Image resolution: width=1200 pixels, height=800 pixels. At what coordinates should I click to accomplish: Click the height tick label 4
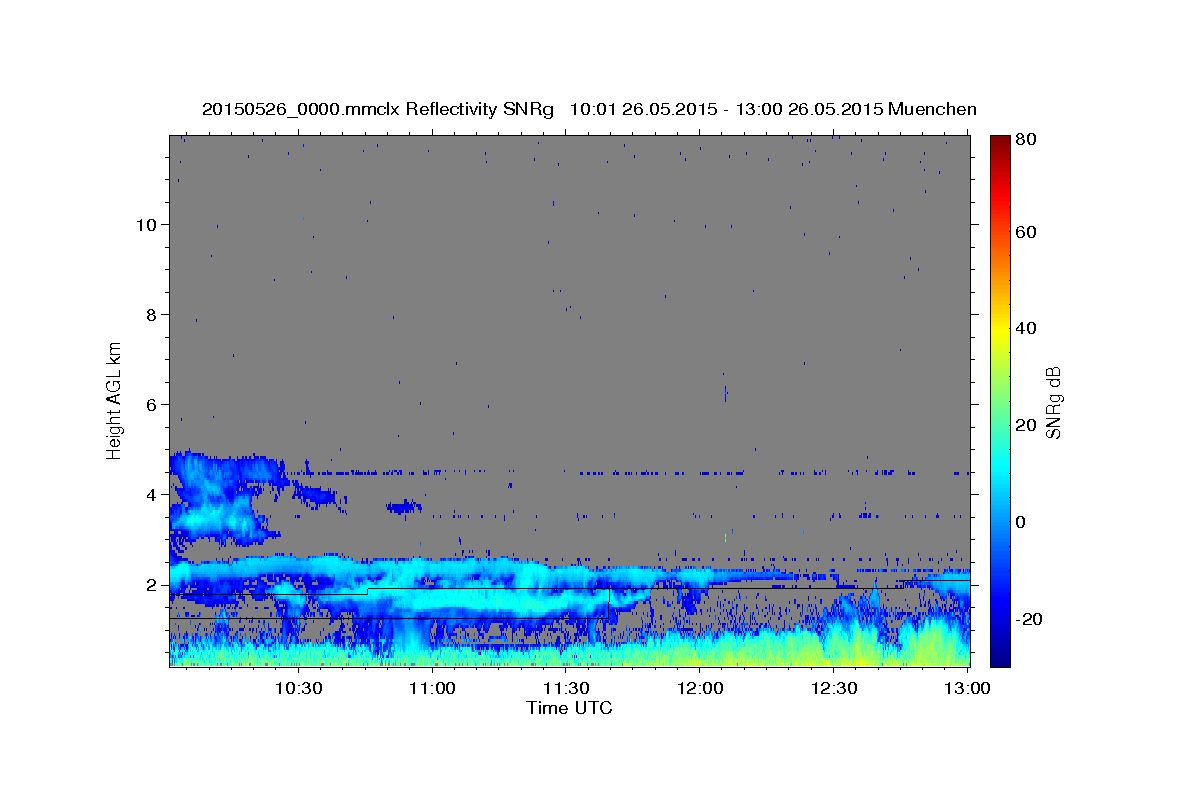click(152, 495)
